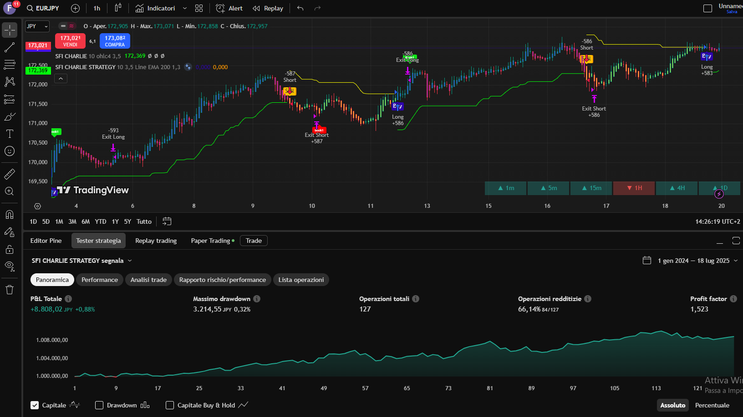
Task: Delete drawings with trash icon
Action: 9,290
